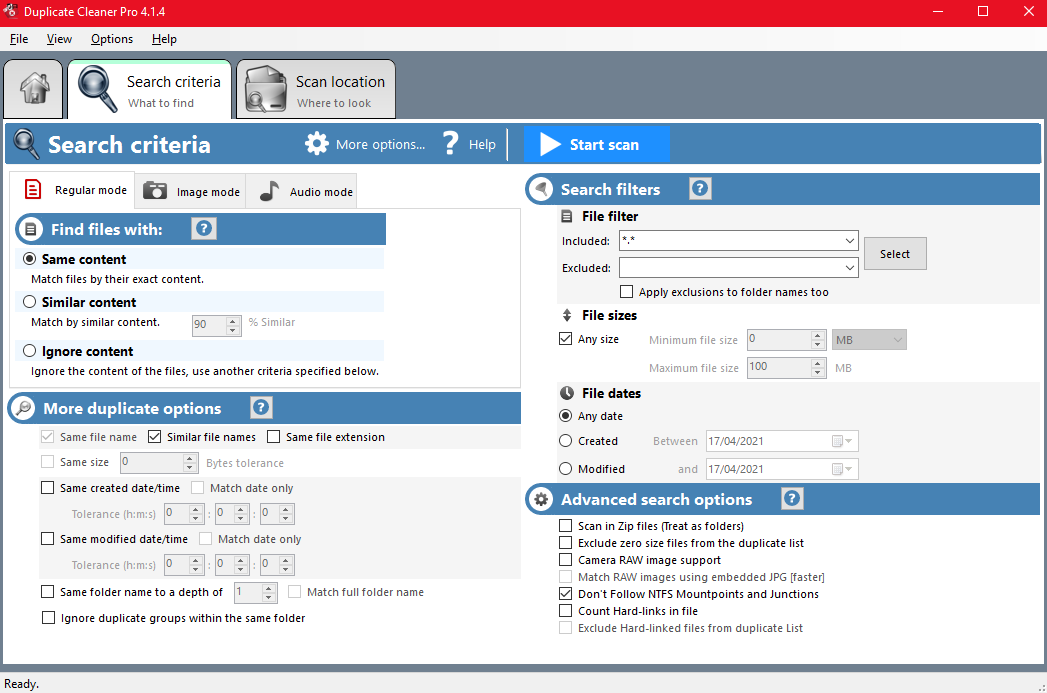Click the Regular mode document icon
This screenshot has height=693, width=1047.
point(33,190)
